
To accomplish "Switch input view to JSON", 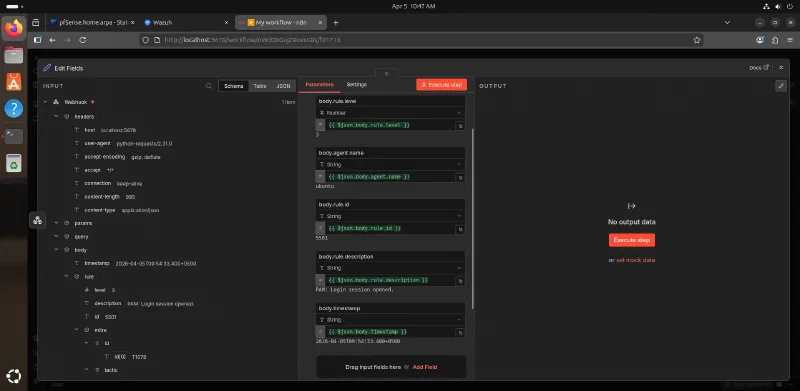I will click(283, 86).
